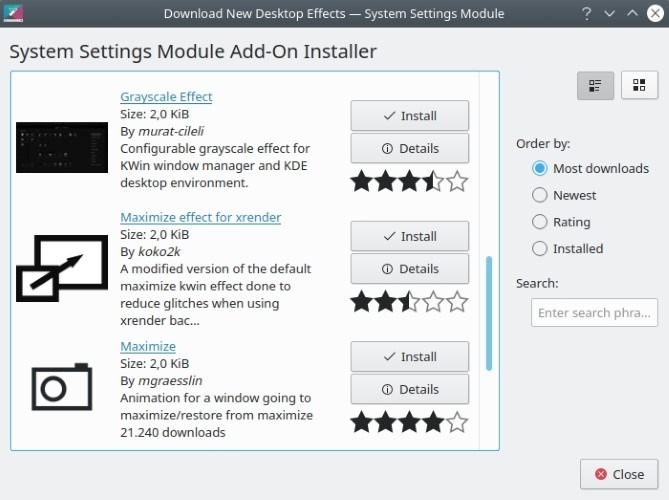This screenshot has height=500, width=669.
Task: Click the search phrase input field
Action: tap(594, 313)
